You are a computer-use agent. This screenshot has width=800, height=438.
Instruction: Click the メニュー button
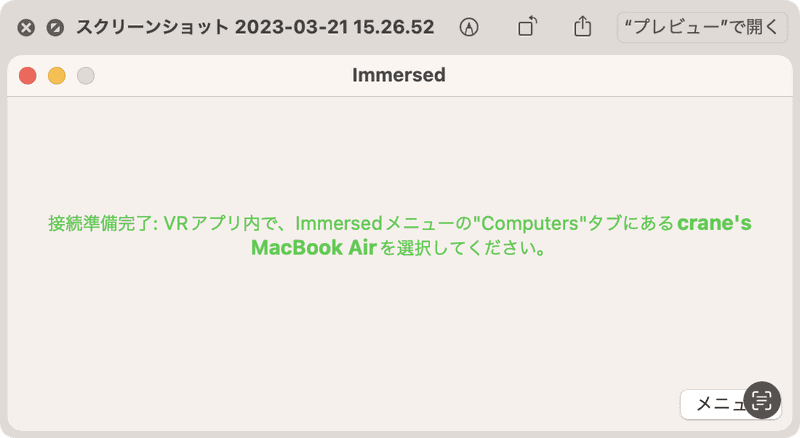[x=715, y=404]
